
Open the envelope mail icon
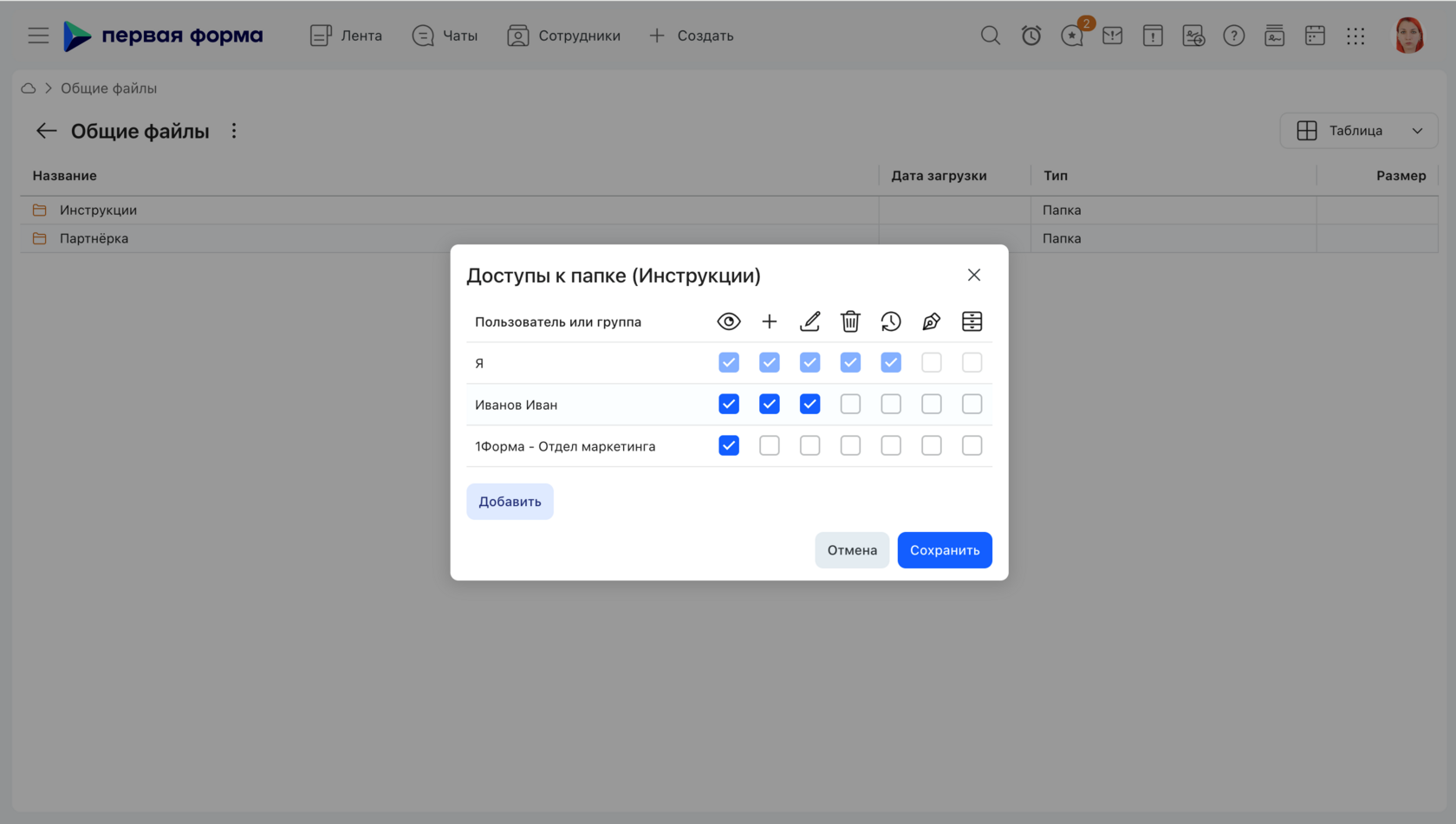coord(1113,36)
